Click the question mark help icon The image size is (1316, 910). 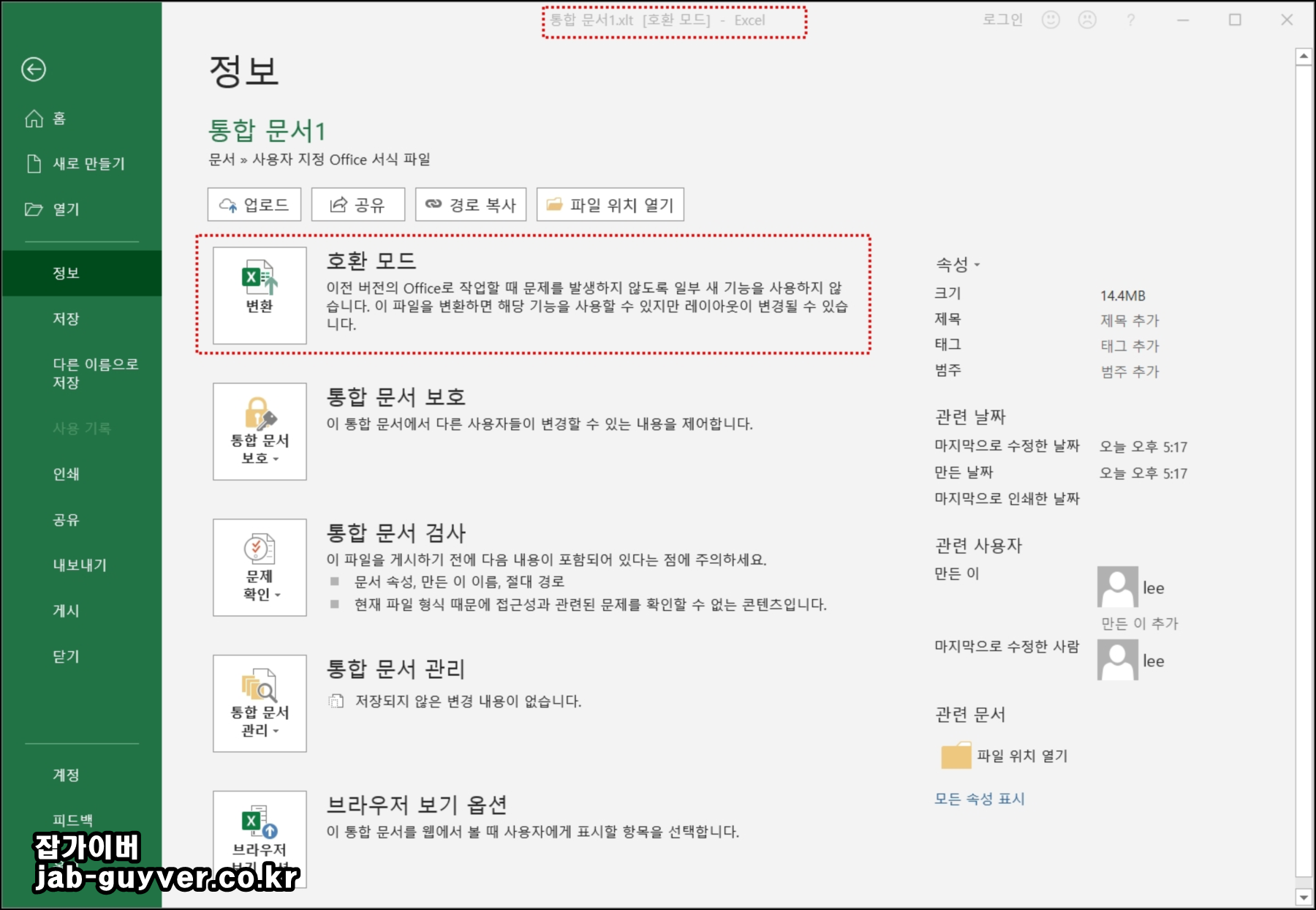tap(1130, 20)
